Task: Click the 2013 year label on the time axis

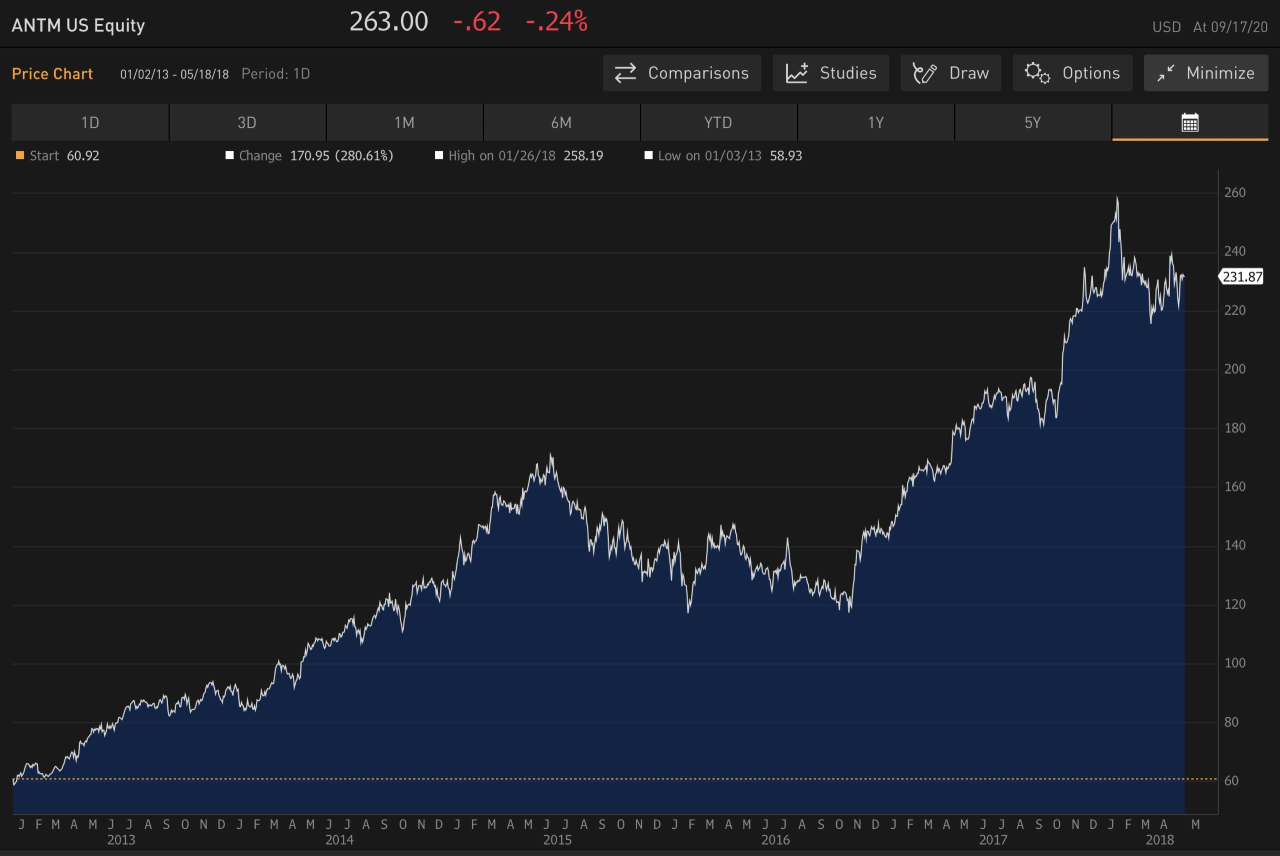Action: [121, 840]
